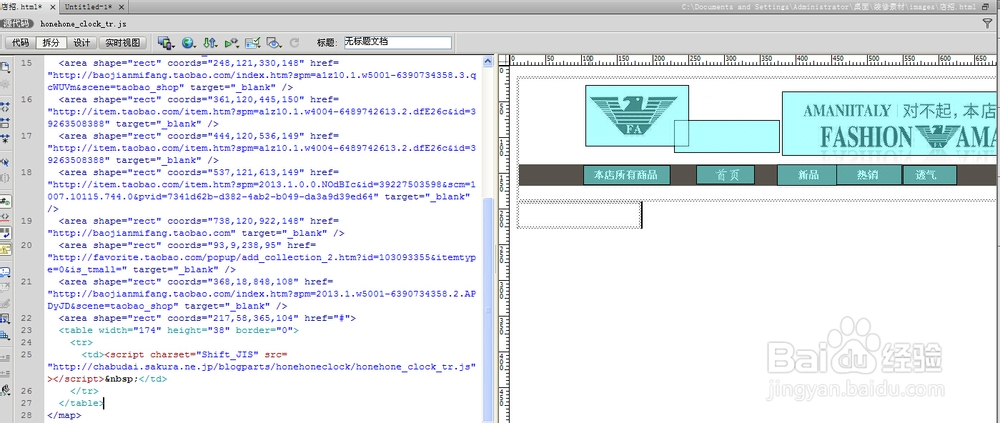Click the line number 18 in code gutter
Image resolution: width=1000 pixels, height=423 pixels.
pos(26,172)
